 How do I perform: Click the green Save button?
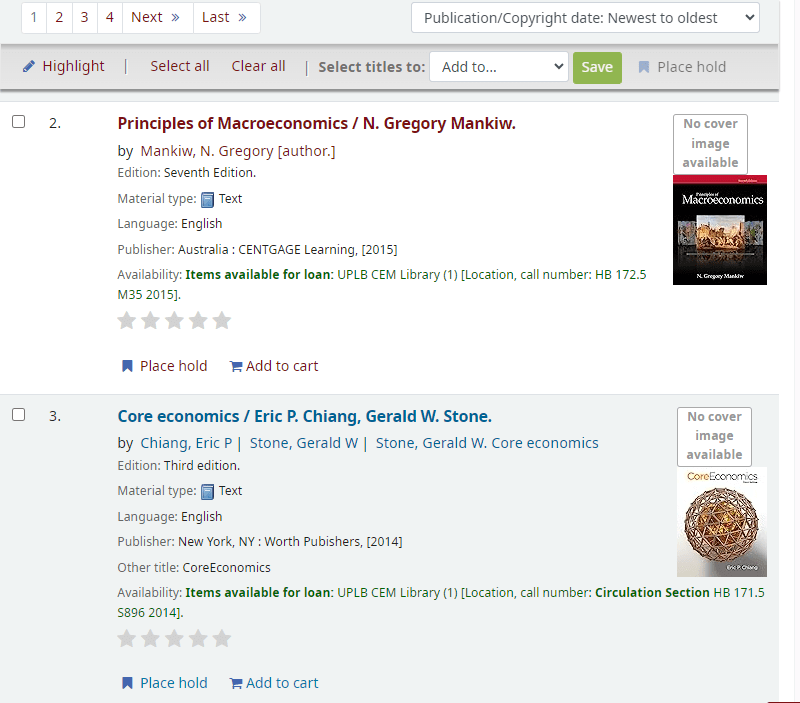(597, 67)
